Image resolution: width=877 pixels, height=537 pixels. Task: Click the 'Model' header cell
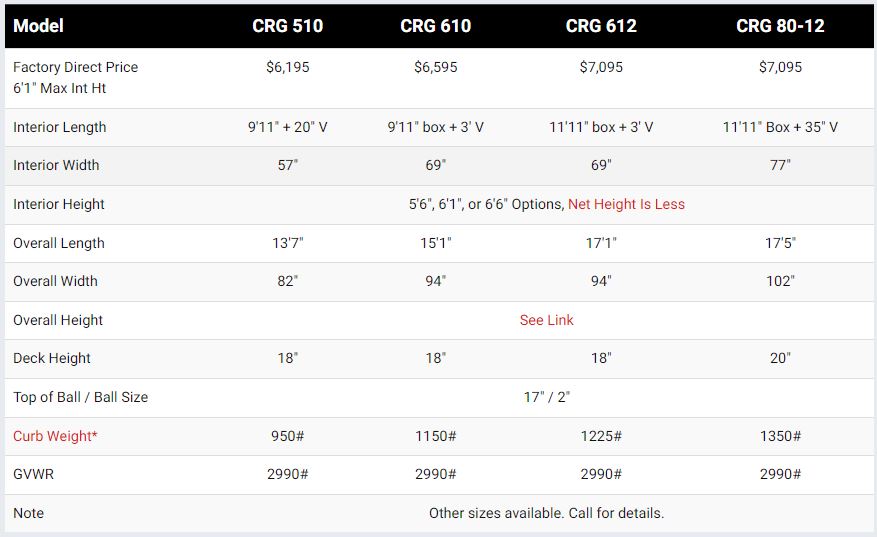tap(39, 26)
